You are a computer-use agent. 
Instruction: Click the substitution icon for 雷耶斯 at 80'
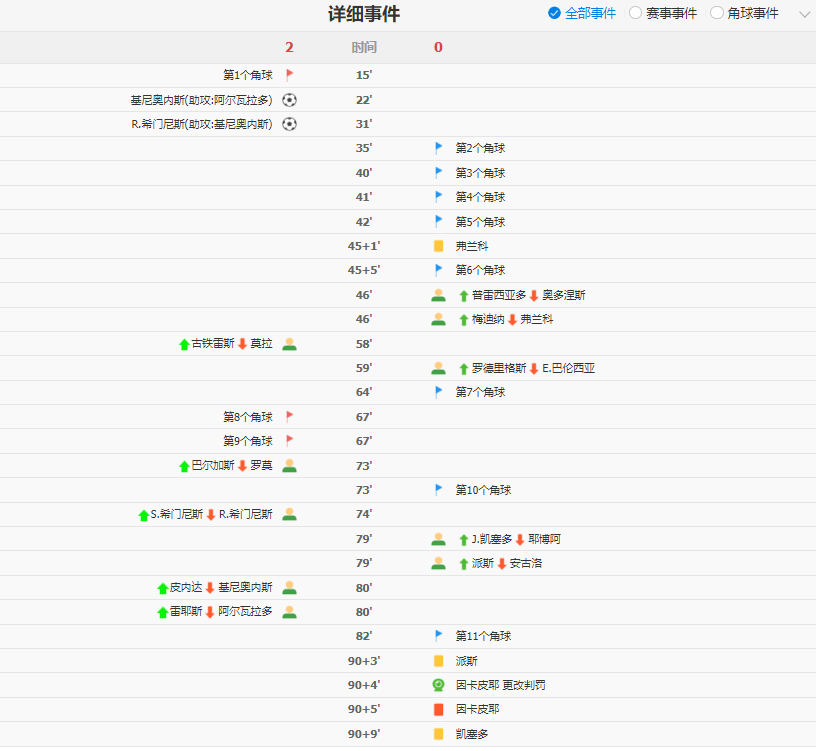pos(289,612)
